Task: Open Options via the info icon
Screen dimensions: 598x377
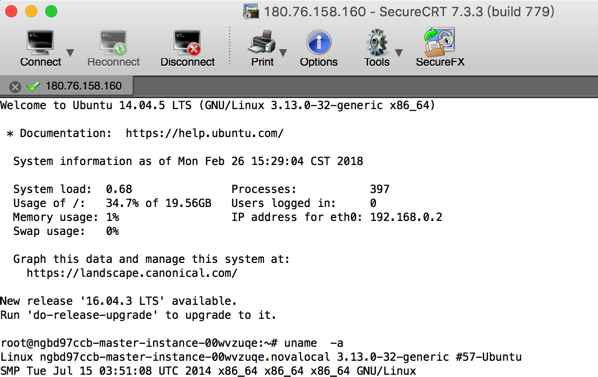Action: (318, 42)
